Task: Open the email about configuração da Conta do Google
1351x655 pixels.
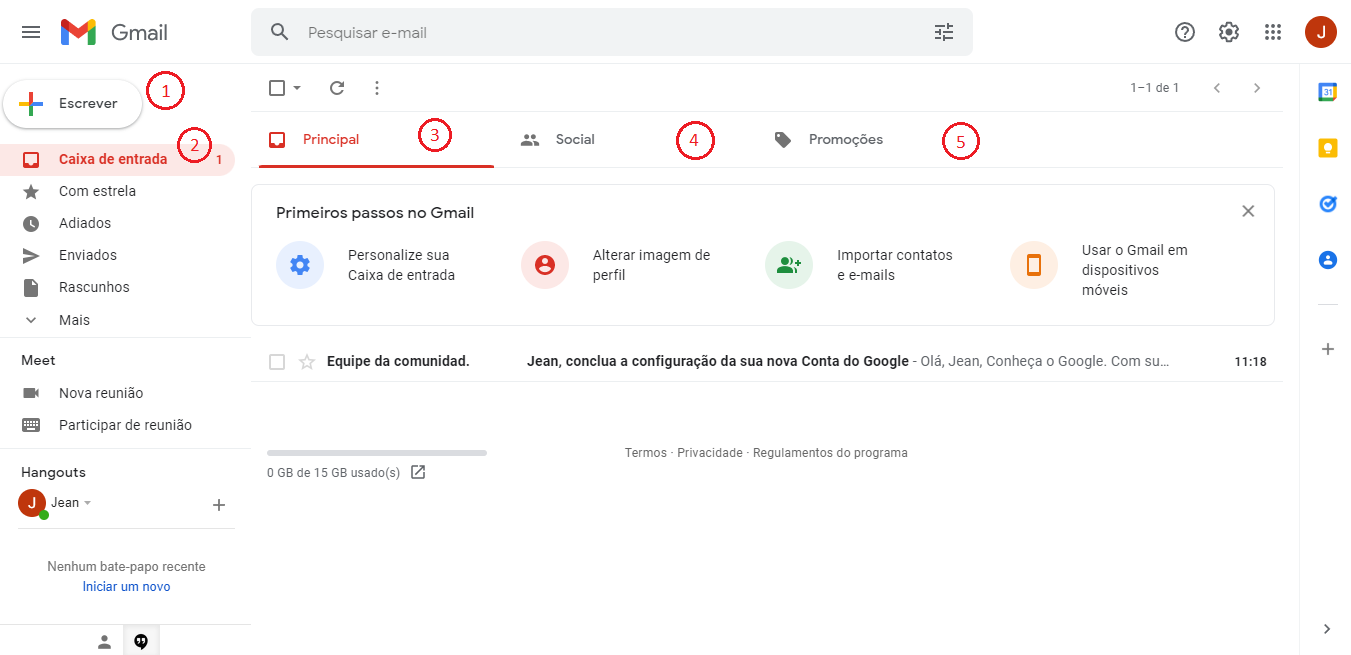Action: [x=767, y=361]
